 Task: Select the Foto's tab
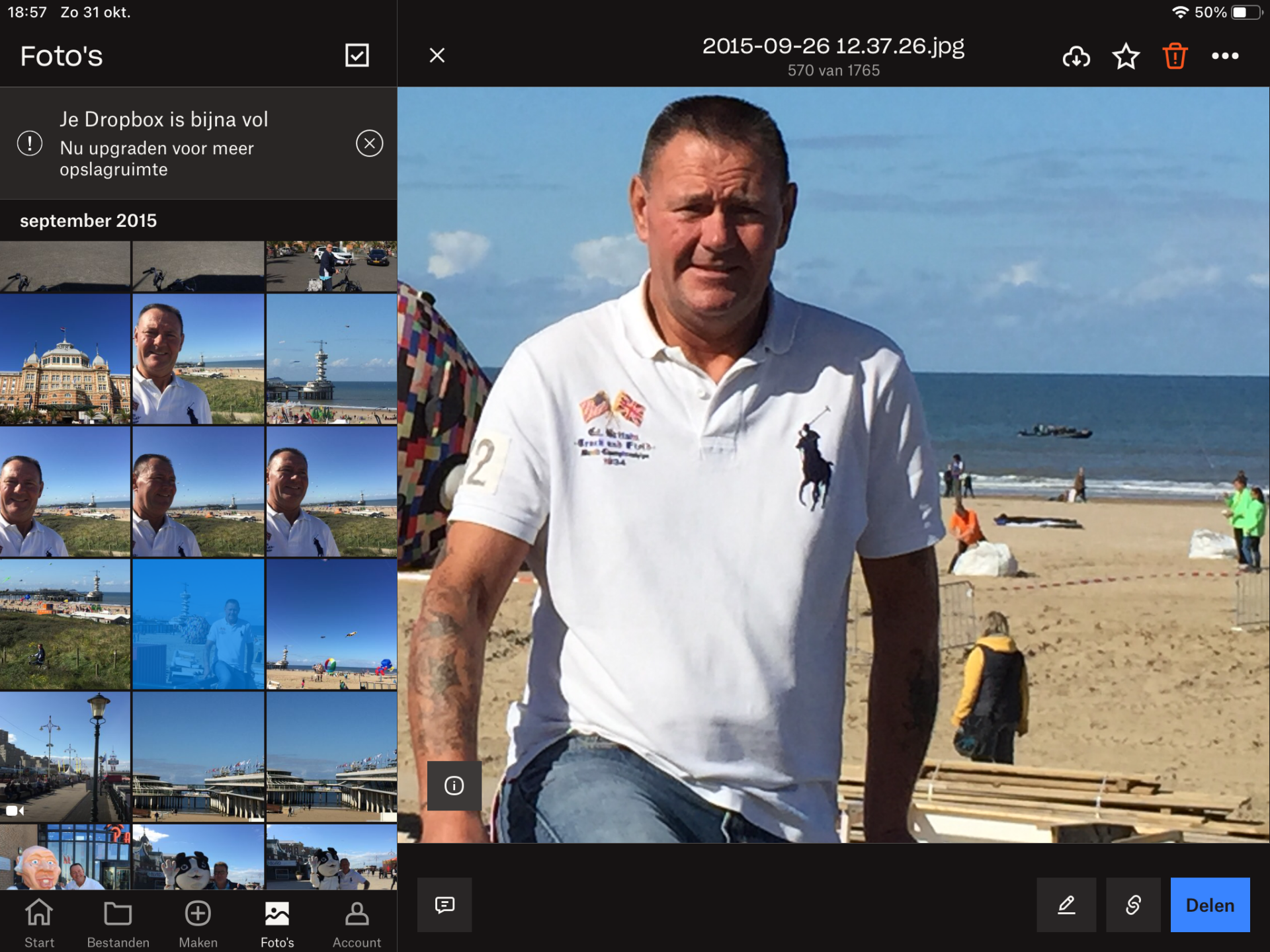(277, 923)
